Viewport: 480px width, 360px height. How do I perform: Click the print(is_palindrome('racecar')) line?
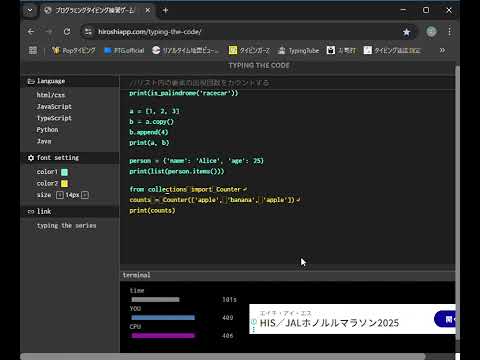tap(184, 93)
